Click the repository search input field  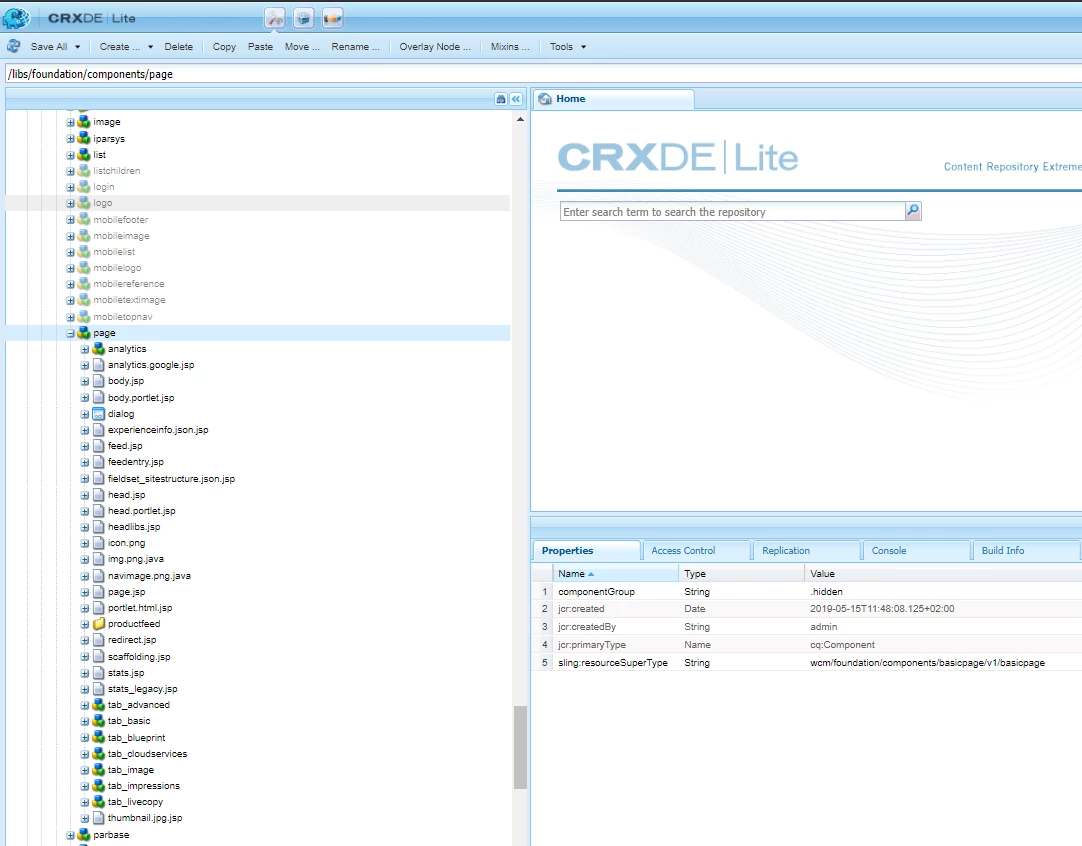click(732, 212)
